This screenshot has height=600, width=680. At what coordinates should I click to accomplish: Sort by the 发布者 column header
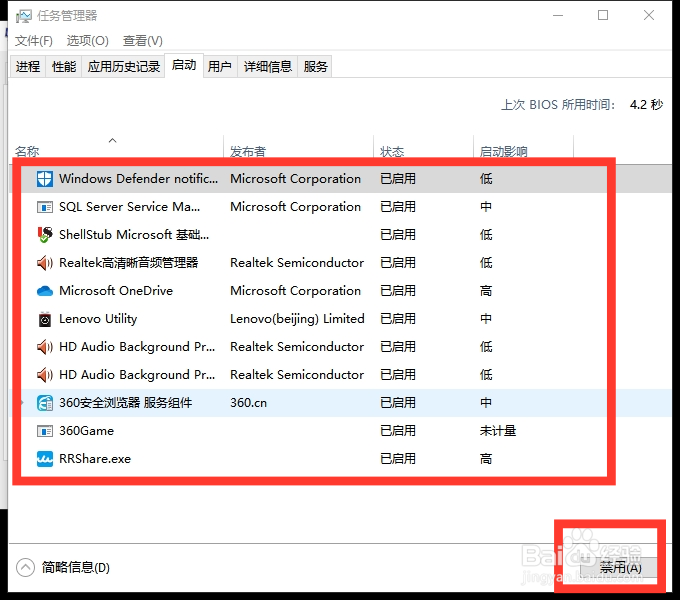click(248, 151)
